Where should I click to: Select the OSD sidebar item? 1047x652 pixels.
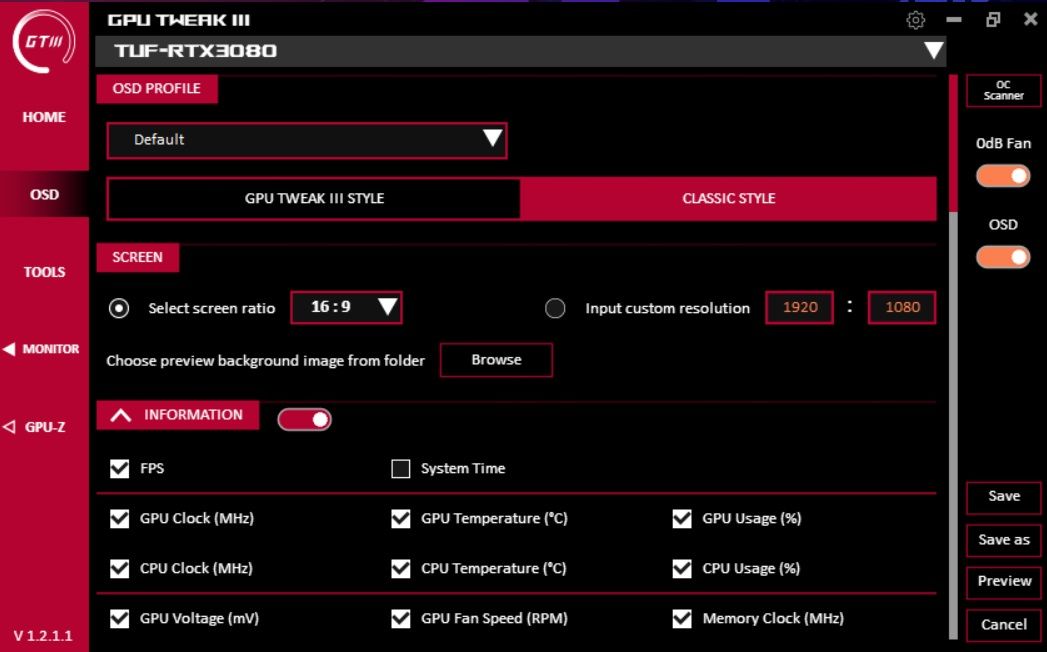44,194
